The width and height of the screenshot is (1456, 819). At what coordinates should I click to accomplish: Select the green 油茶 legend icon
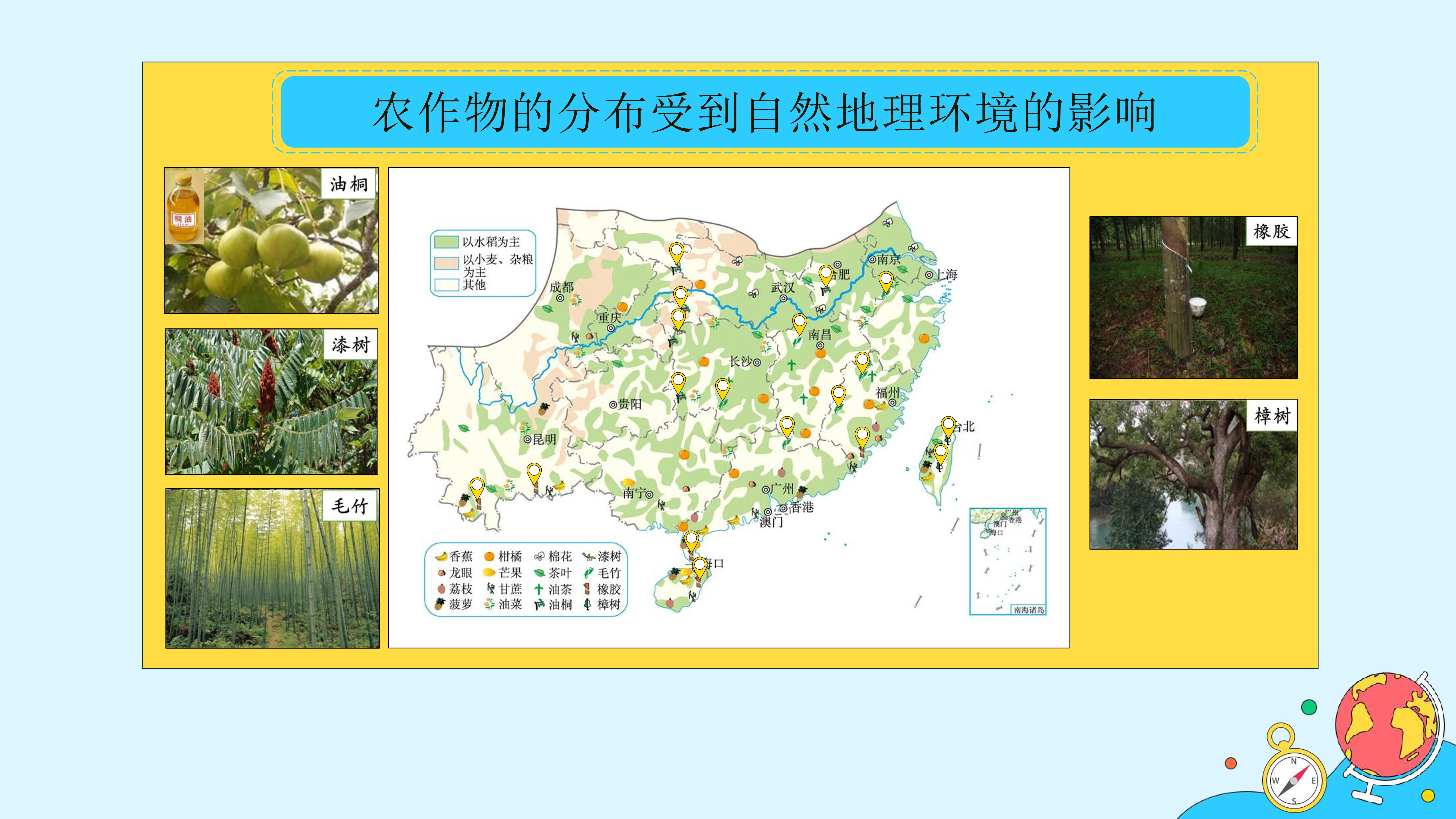539,589
